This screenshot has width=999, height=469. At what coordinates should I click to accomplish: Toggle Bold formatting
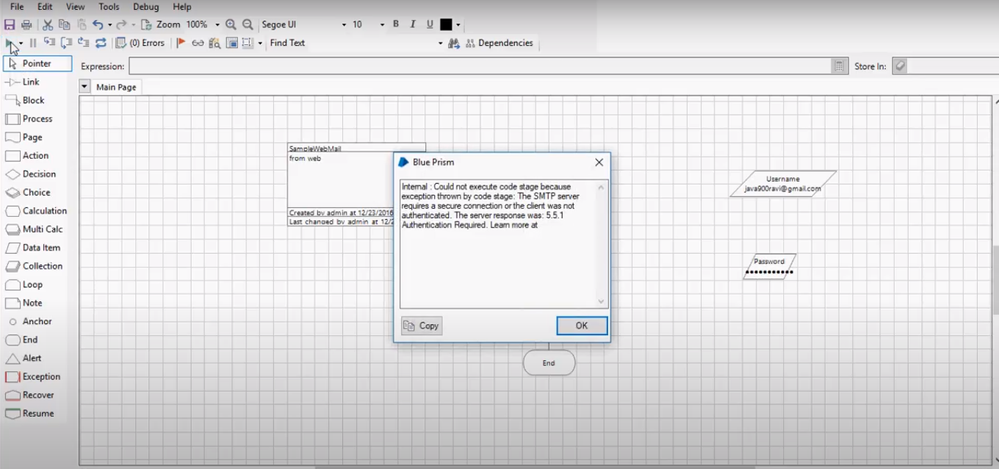(396, 24)
